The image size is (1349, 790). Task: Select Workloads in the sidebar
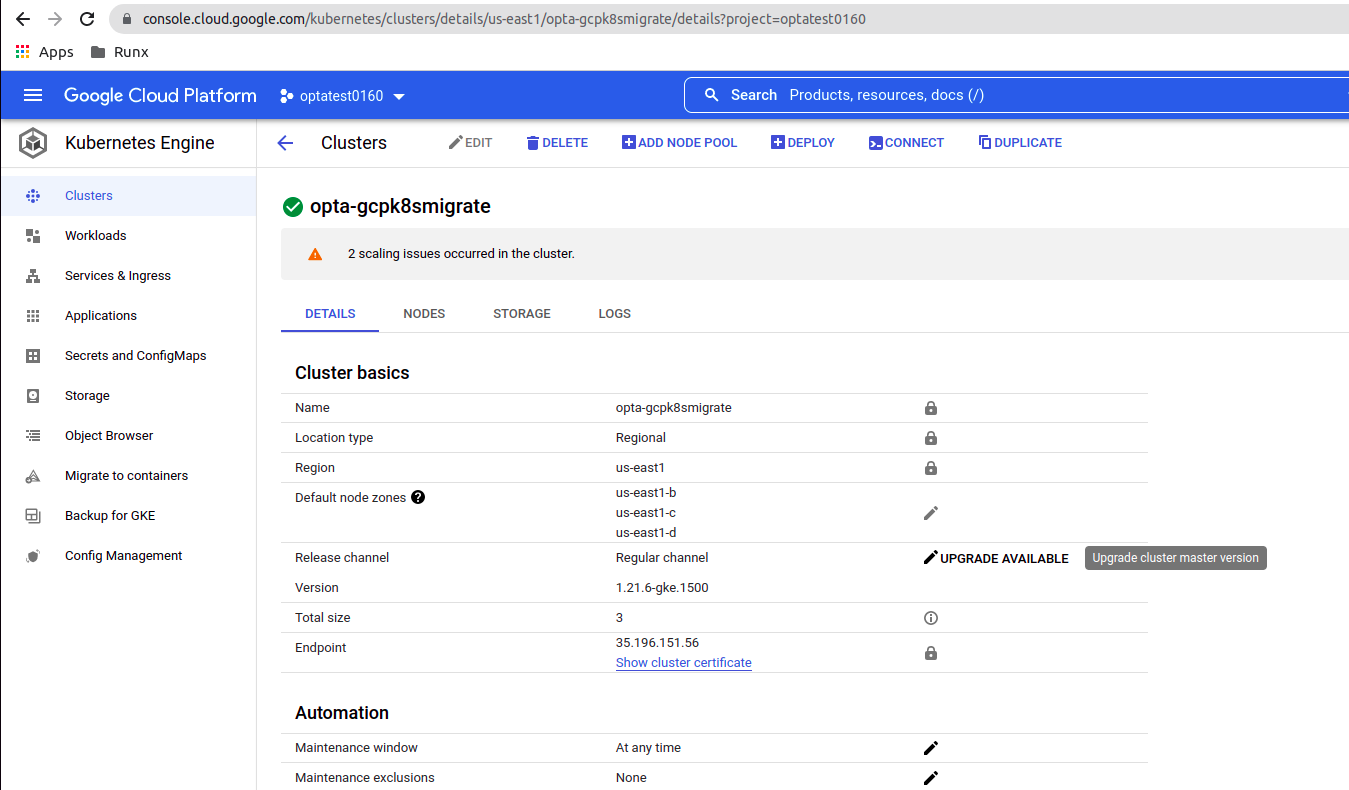[95, 236]
